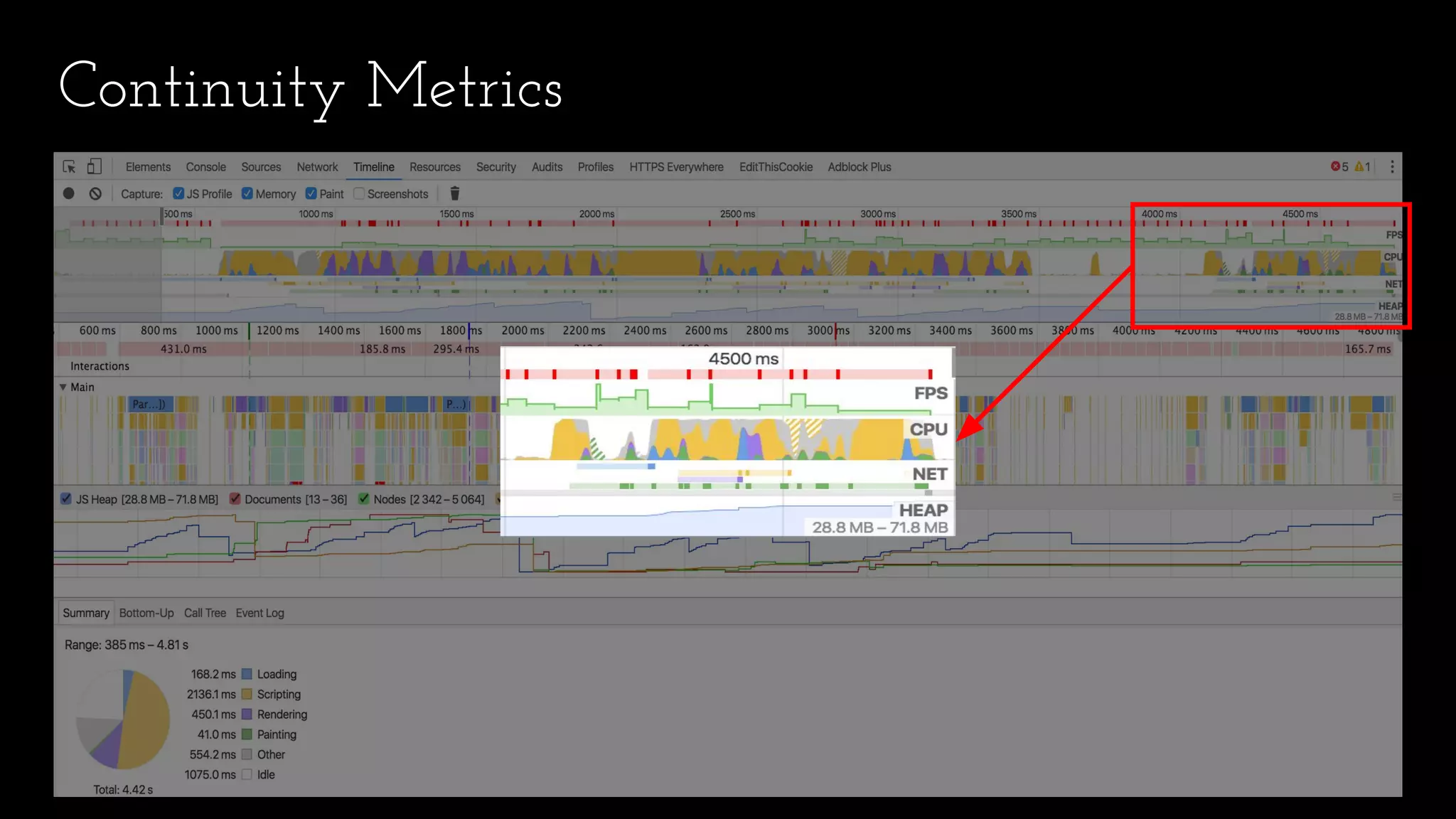Click the Other gray color swatch

click(247, 754)
